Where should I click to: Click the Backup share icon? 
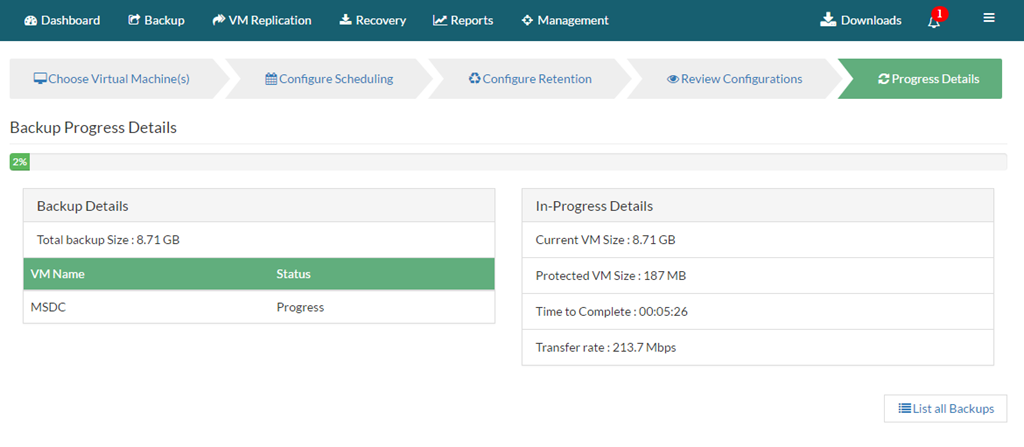tap(135, 20)
